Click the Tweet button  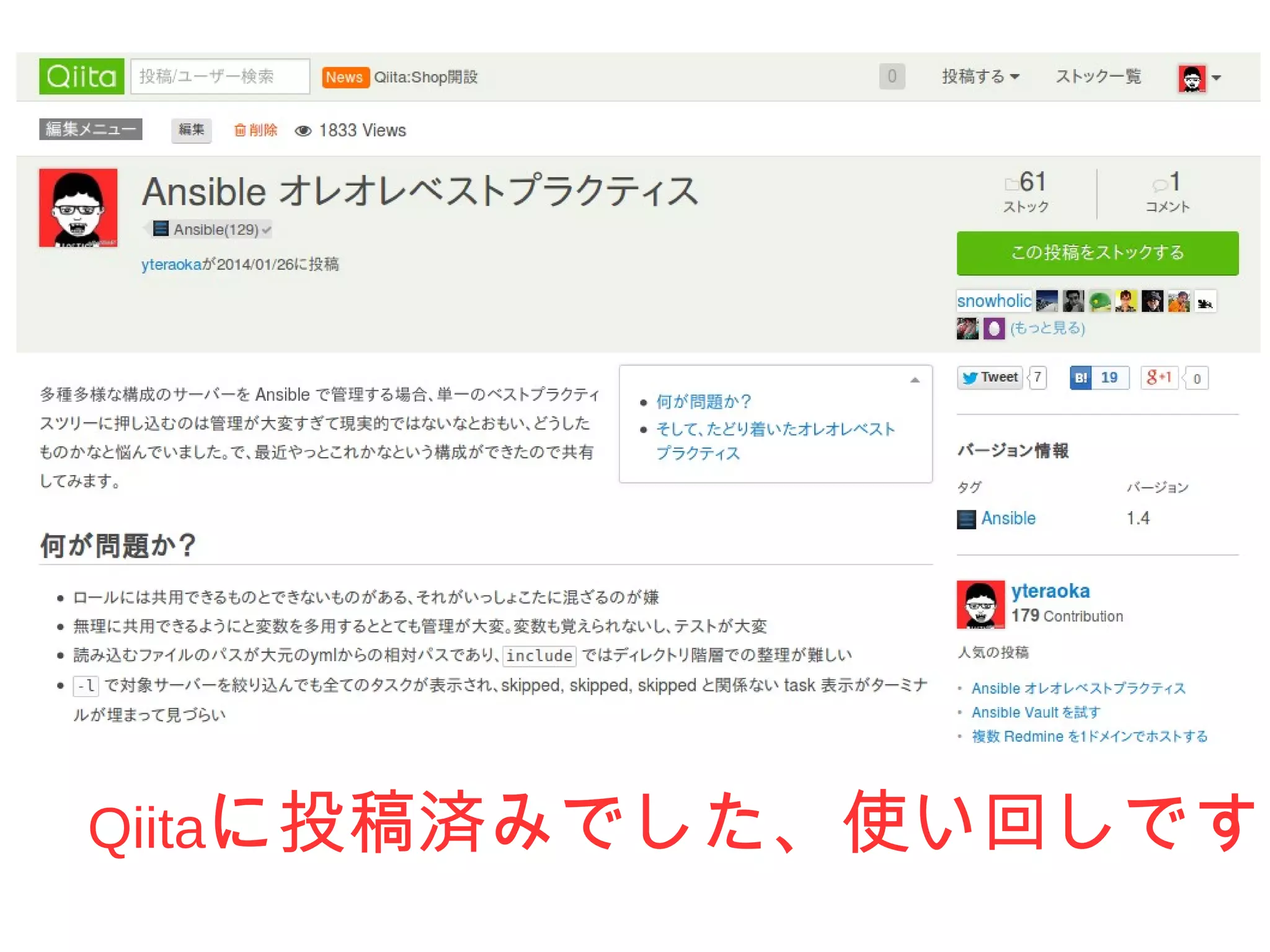[x=990, y=377]
